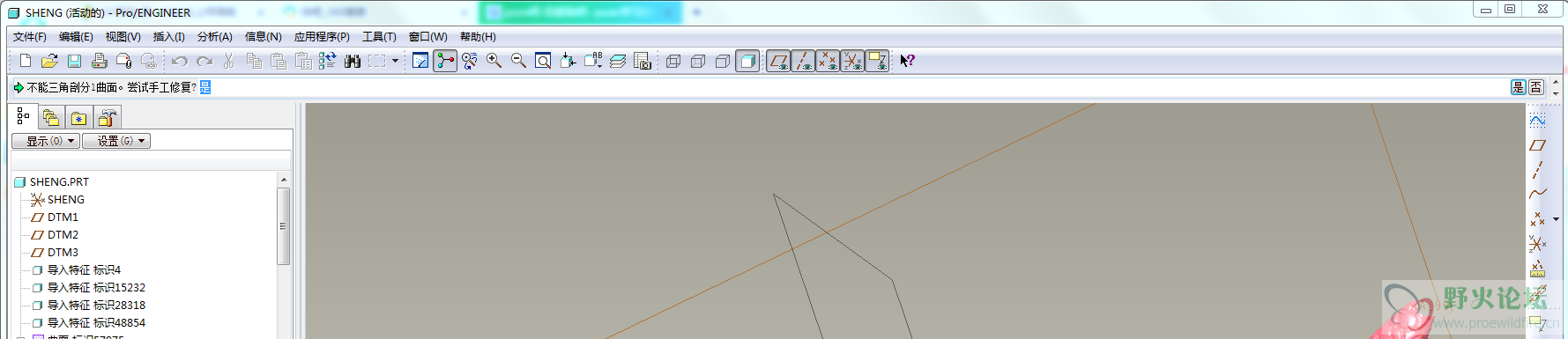This screenshot has width=1568, height=339.
Task: Open the 分析(A) menu
Action: click(215, 37)
